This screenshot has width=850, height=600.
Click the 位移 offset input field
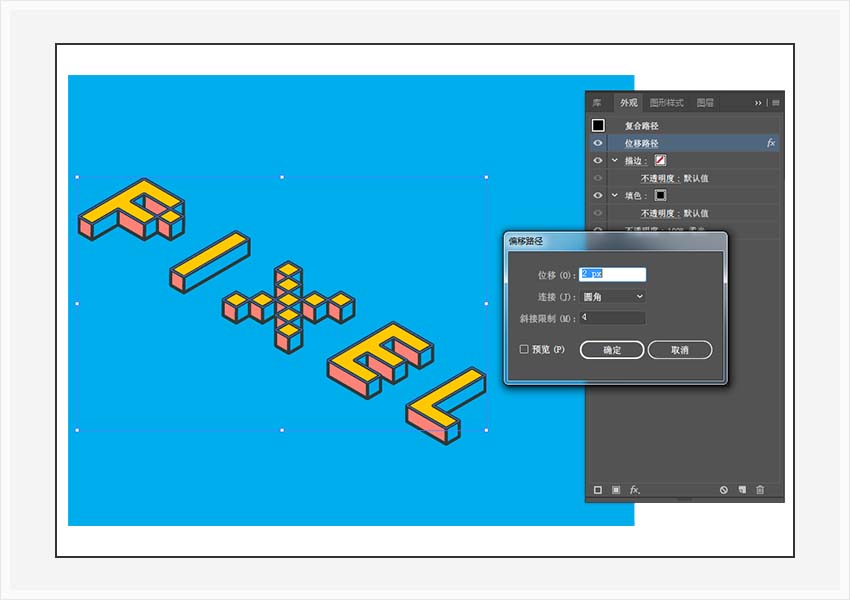tap(613, 274)
